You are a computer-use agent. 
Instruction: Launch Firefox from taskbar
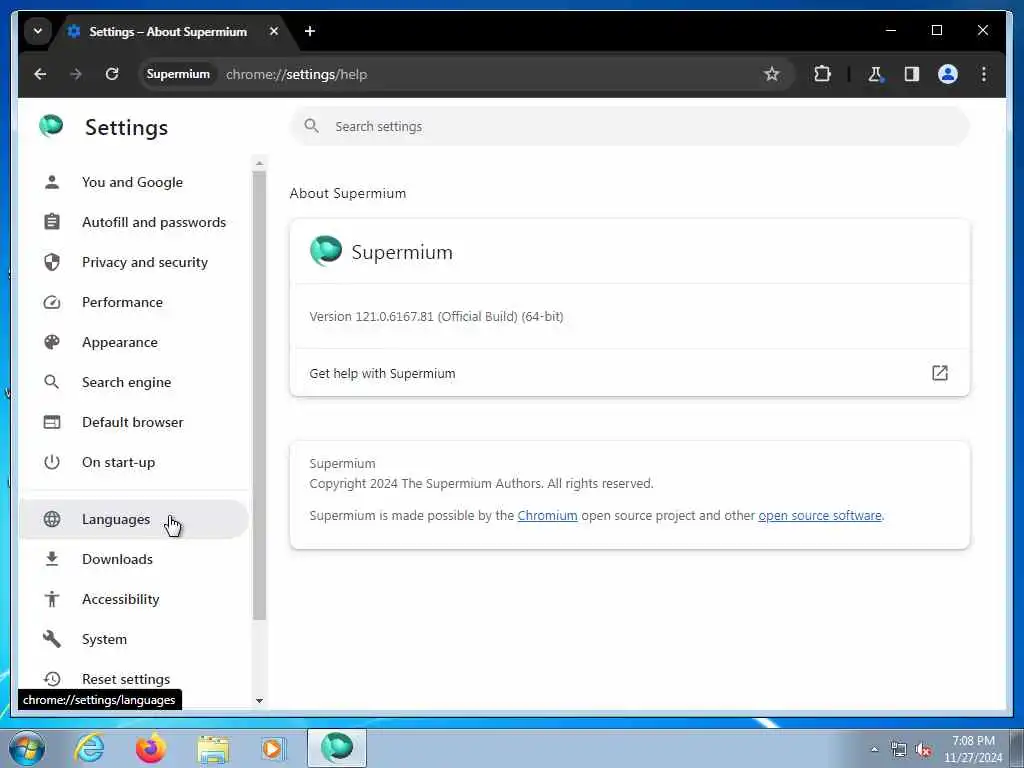pyautogui.click(x=150, y=748)
